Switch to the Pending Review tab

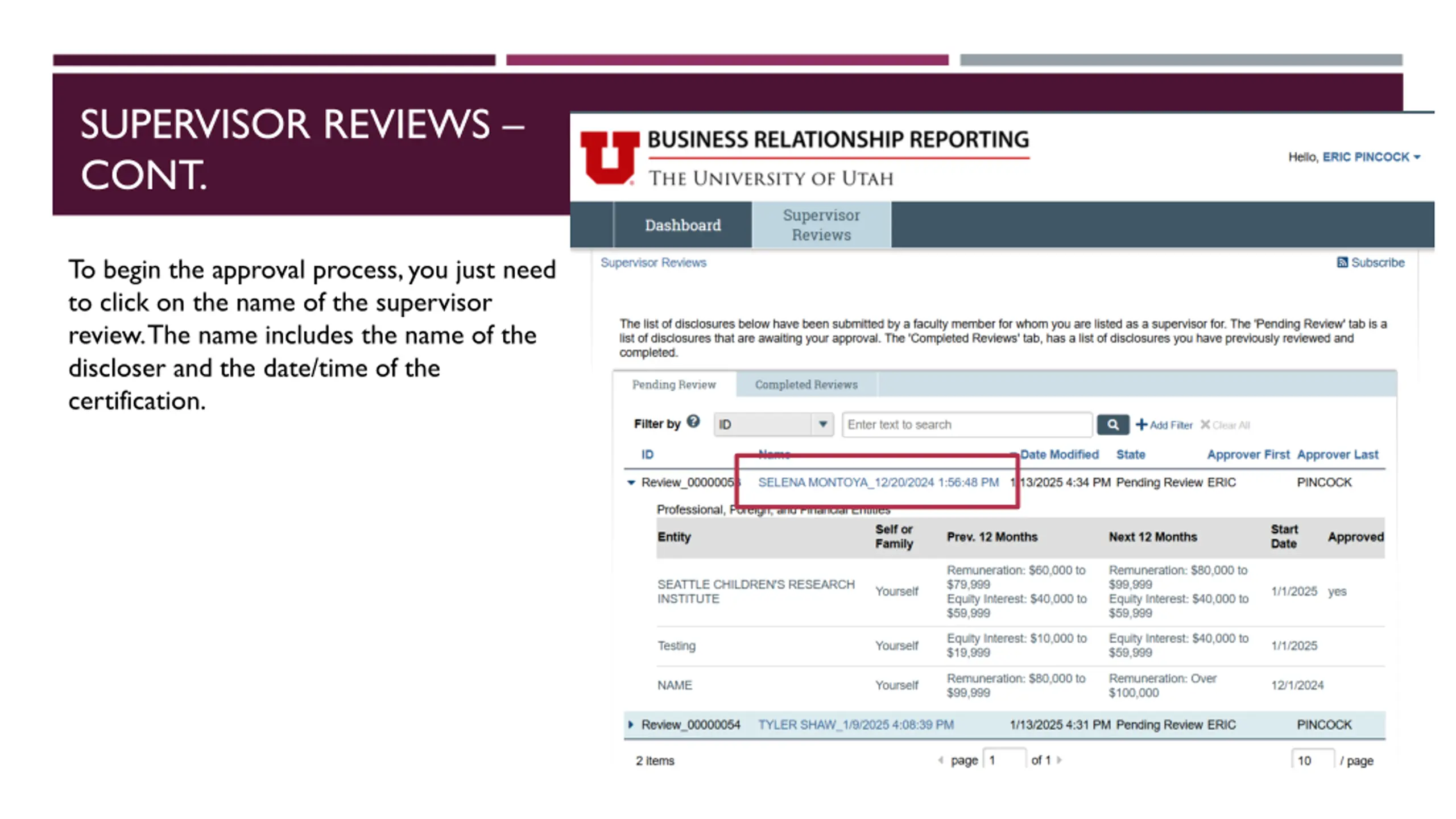[x=674, y=385]
